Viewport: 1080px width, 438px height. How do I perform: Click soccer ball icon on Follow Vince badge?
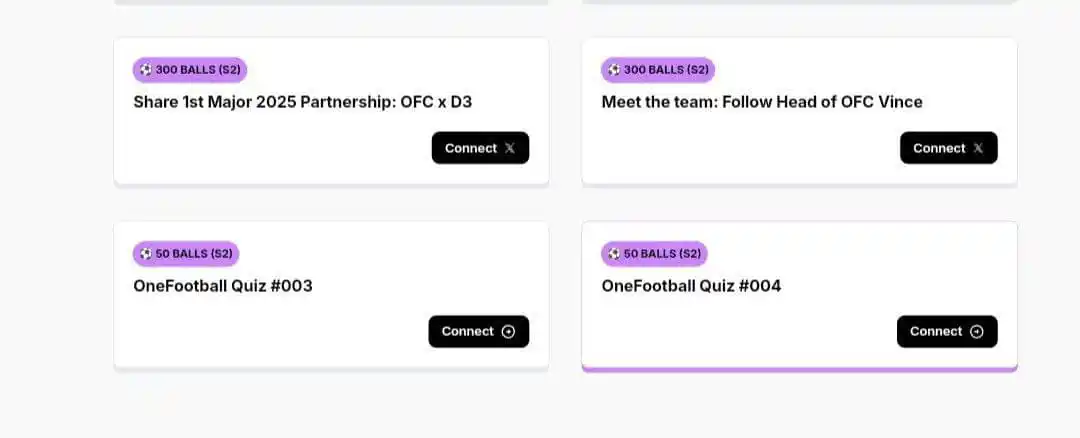[x=614, y=70]
